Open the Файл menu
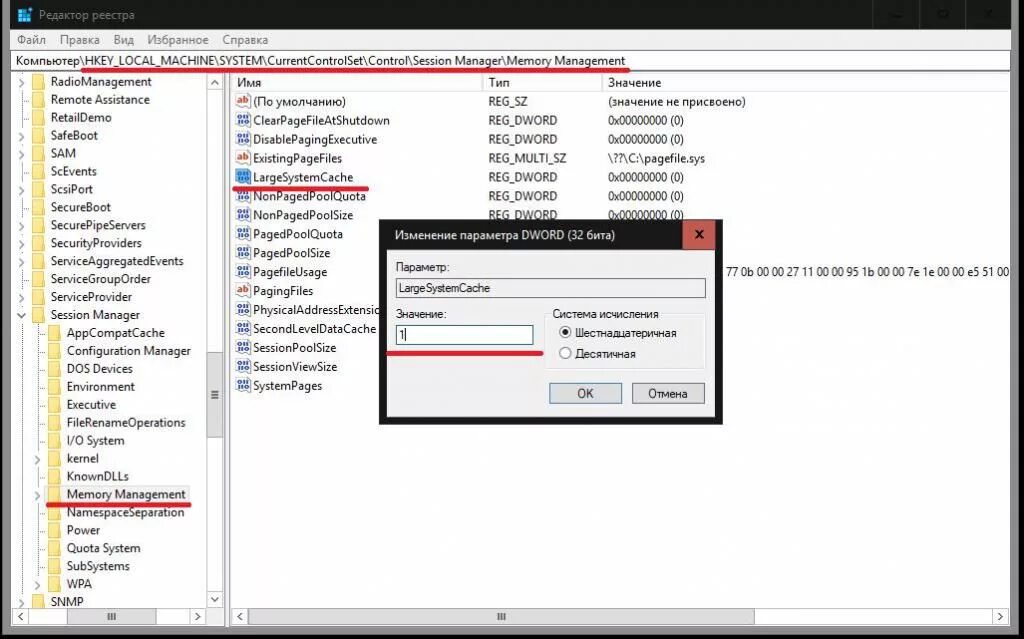The width and height of the screenshot is (1024, 639). pos(31,40)
